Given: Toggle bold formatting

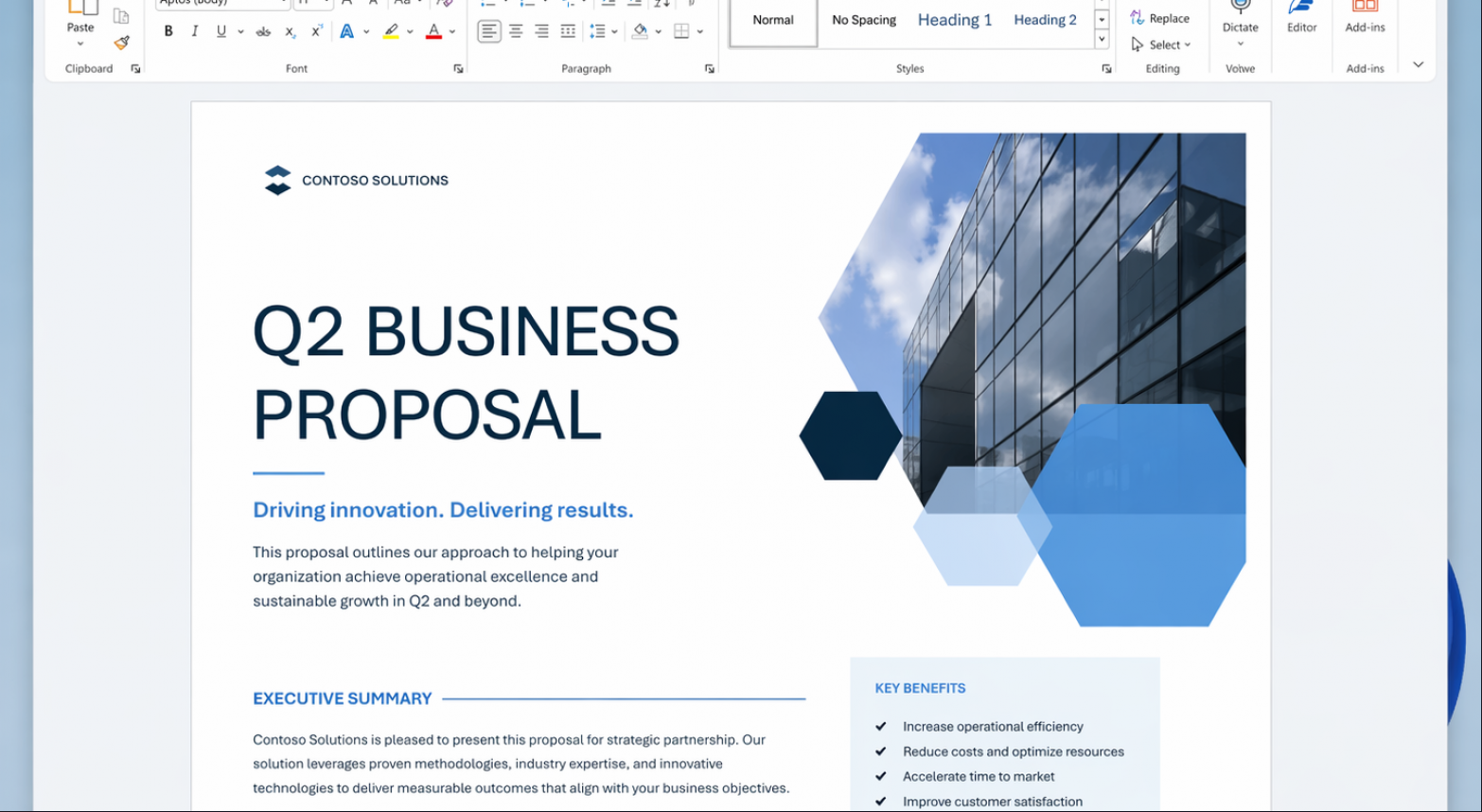Looking at the screenshot, I should click(168, 31).
